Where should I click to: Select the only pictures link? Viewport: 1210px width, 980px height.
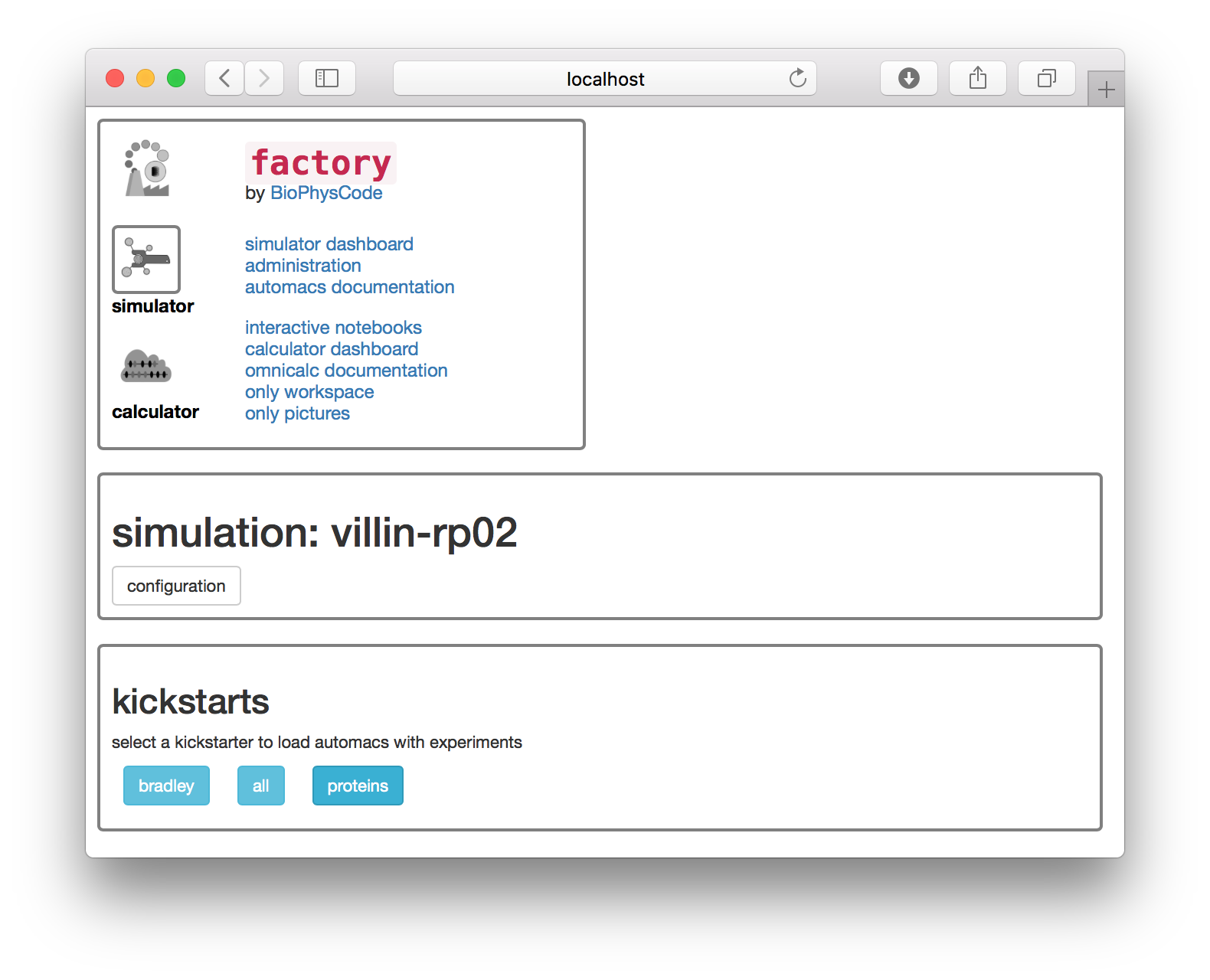click(297, 413)
